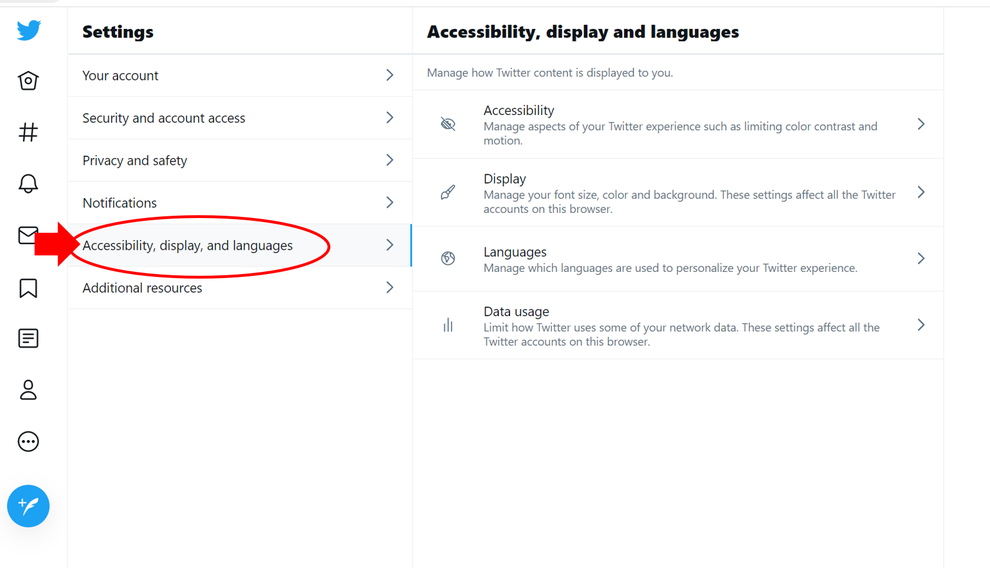The height and width of the screenshot is (568, 990).
Task: Open Bookmarks from the sidebar icon
Action: tap(28, 288)
